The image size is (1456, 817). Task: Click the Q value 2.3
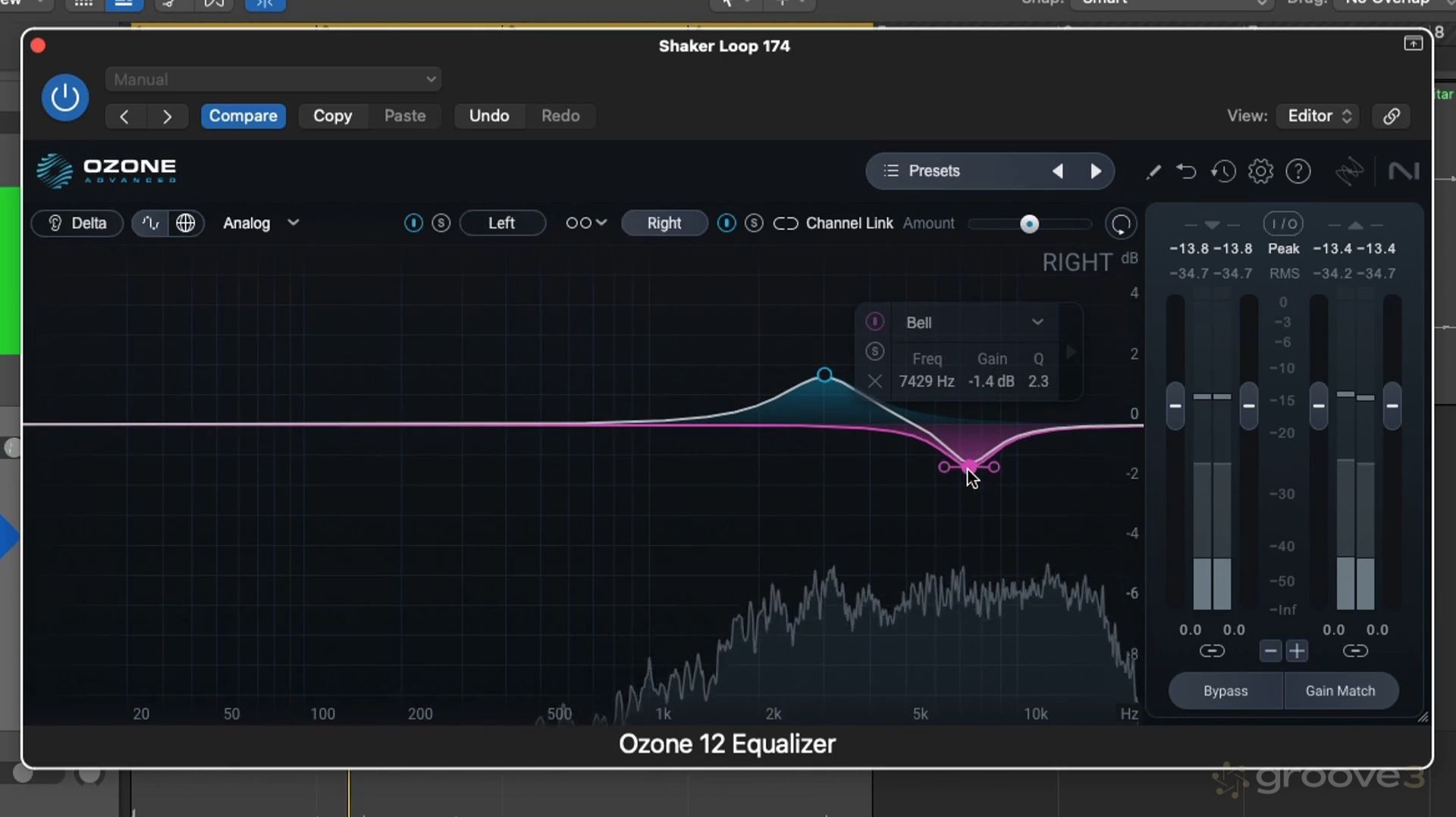(x=1038, y=381)
